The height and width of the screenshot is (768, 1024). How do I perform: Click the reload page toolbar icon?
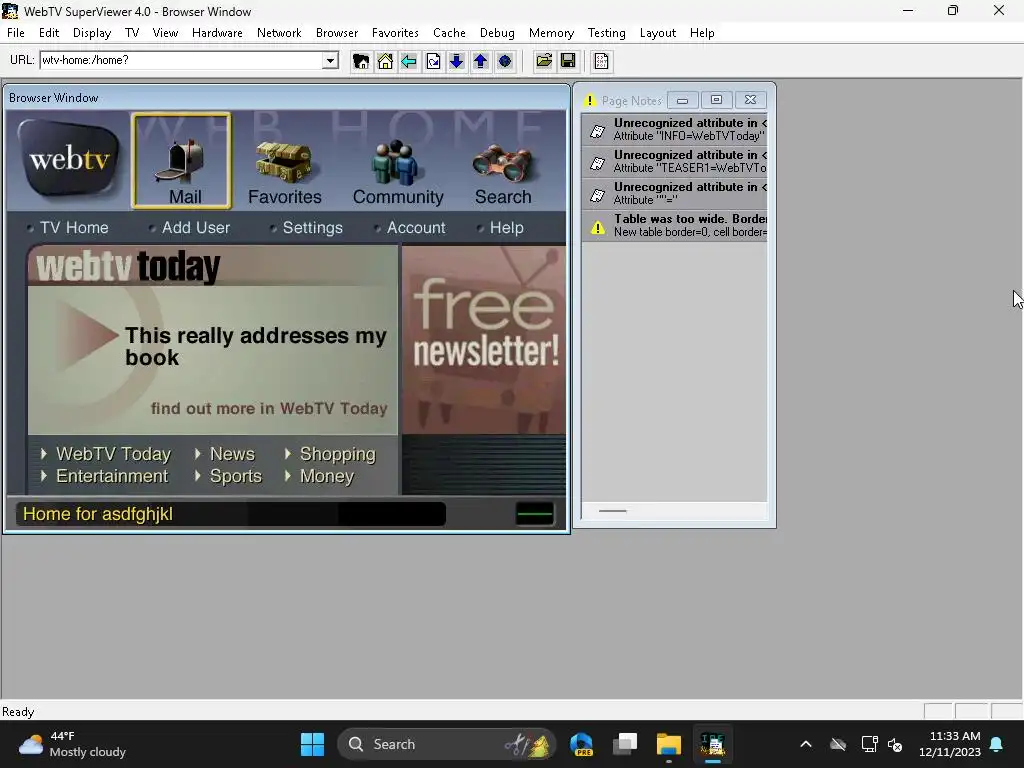[x=433, y=61]
